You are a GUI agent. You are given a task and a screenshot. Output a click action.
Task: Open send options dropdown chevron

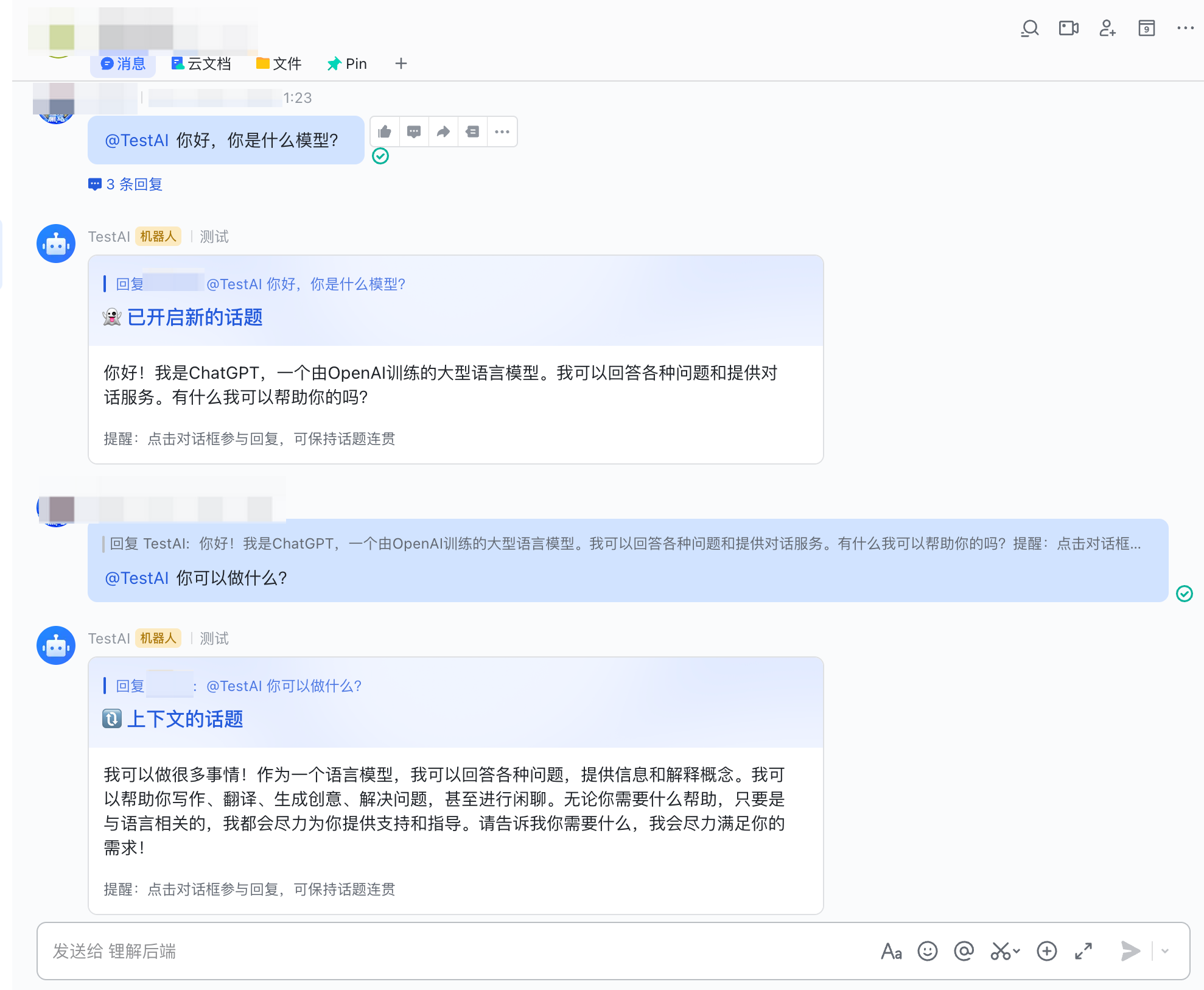1165,951
